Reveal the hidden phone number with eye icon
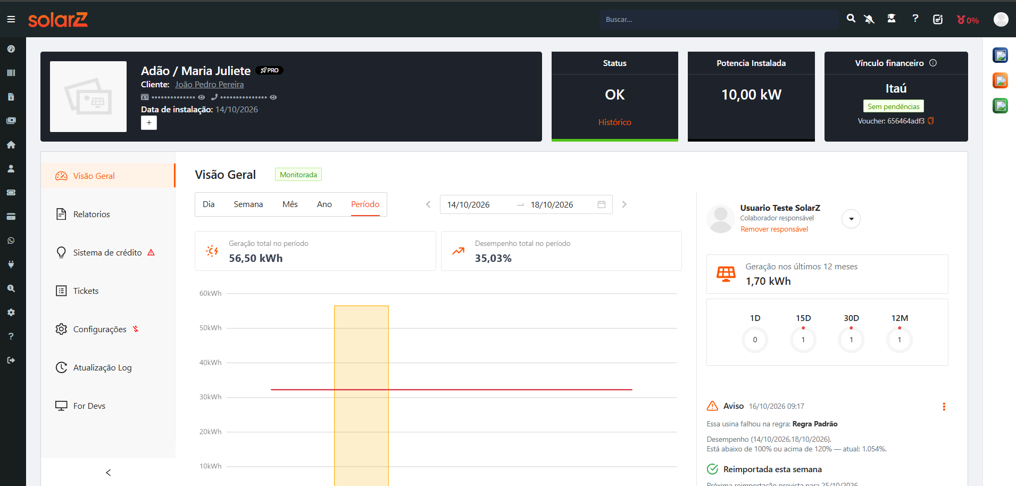The image size is (1016, 486). tap(273, 97)
